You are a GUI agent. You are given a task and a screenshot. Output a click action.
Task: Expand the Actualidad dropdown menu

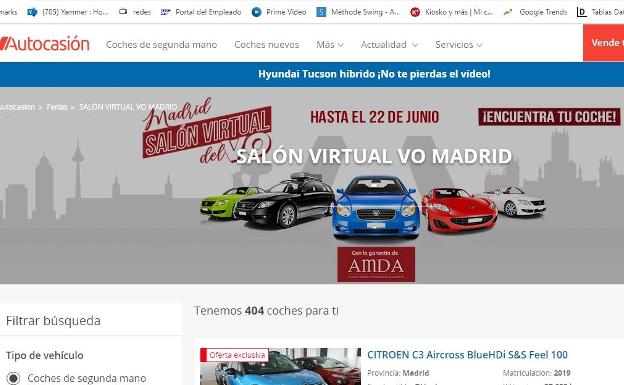click(389, 45)
